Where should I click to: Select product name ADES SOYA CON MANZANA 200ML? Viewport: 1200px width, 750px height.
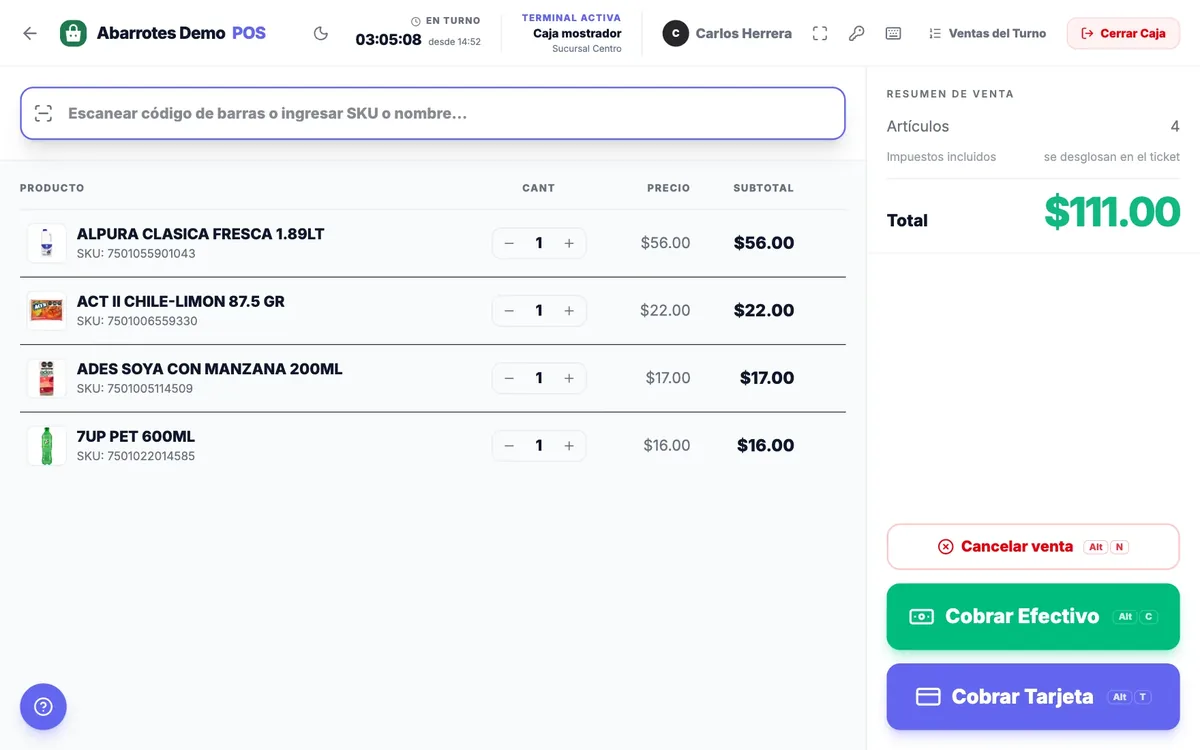[210, 369]
